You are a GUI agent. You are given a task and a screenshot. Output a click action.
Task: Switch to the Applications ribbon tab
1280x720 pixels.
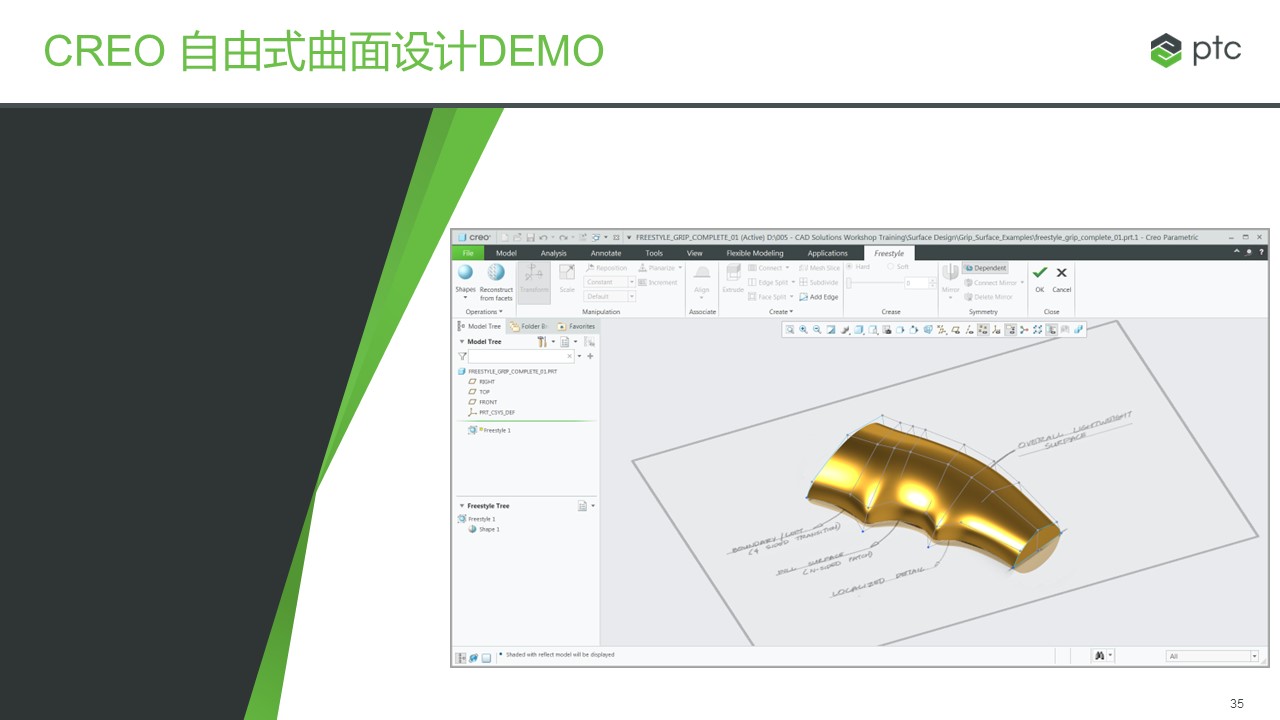click(x=827, y=253)
